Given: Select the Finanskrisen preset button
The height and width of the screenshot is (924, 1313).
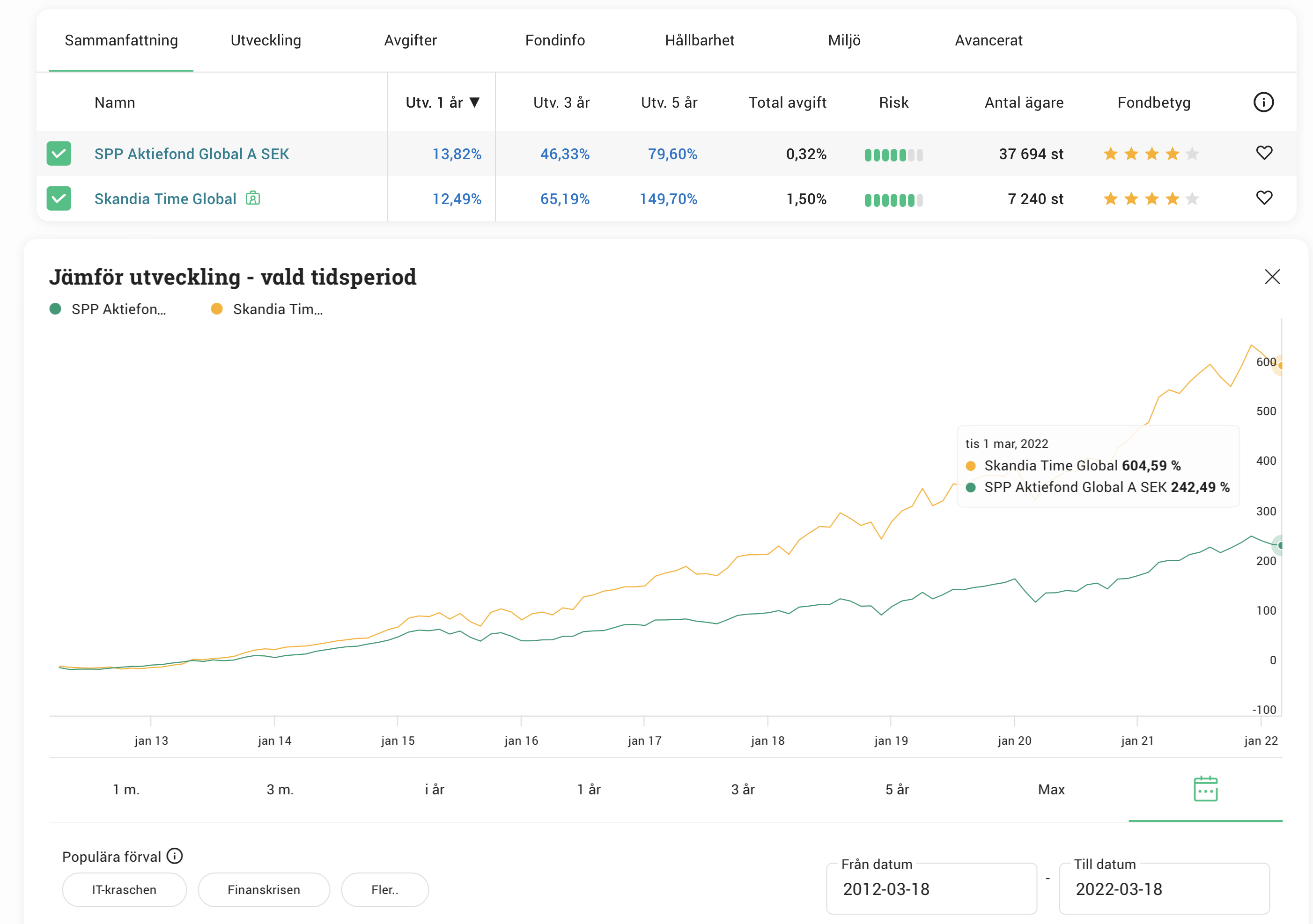Looking at the screenshot, I should pos(264,890).
